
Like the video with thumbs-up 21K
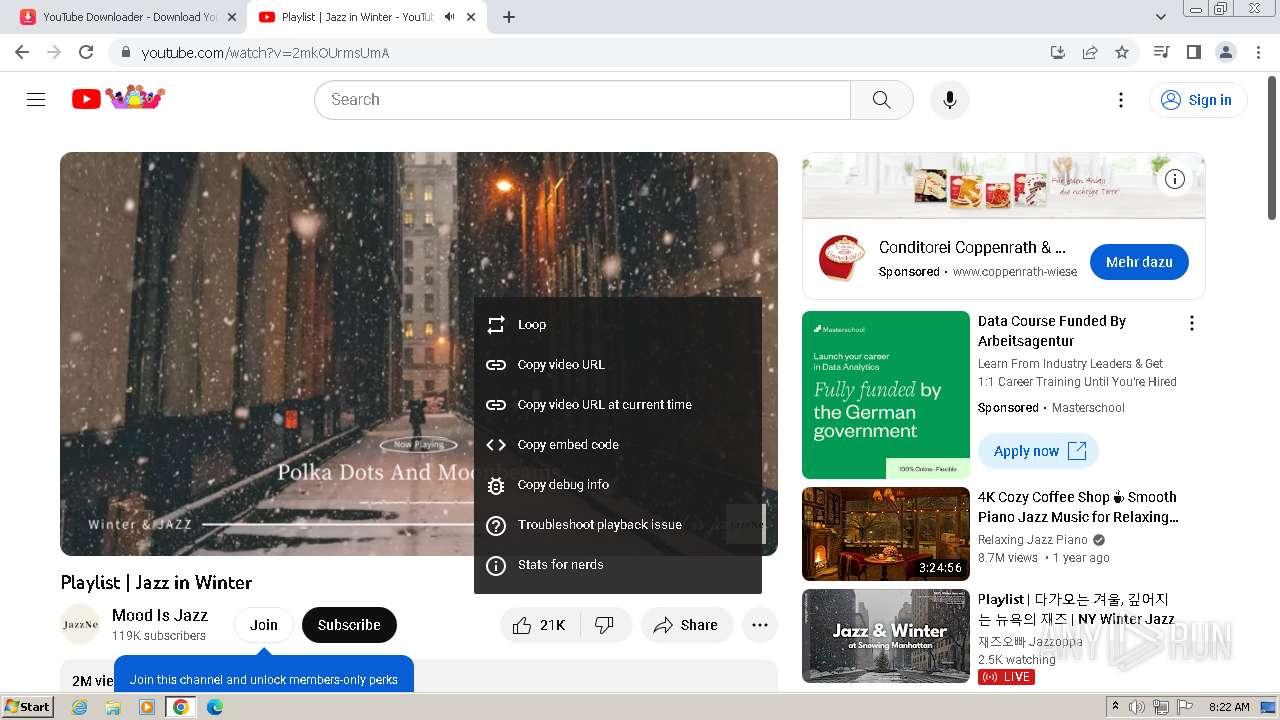(x=538, y=625)
